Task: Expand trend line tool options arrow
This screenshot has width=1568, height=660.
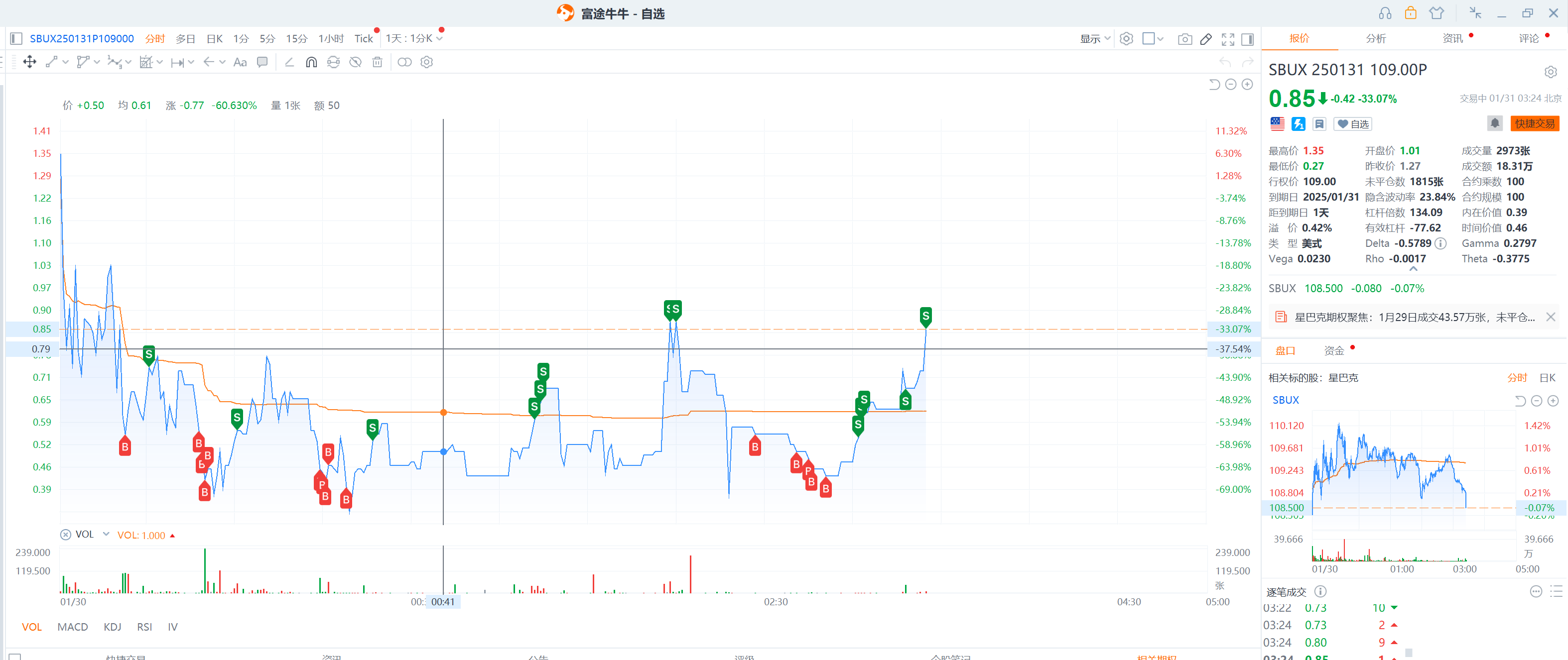Action: [65, 62]
